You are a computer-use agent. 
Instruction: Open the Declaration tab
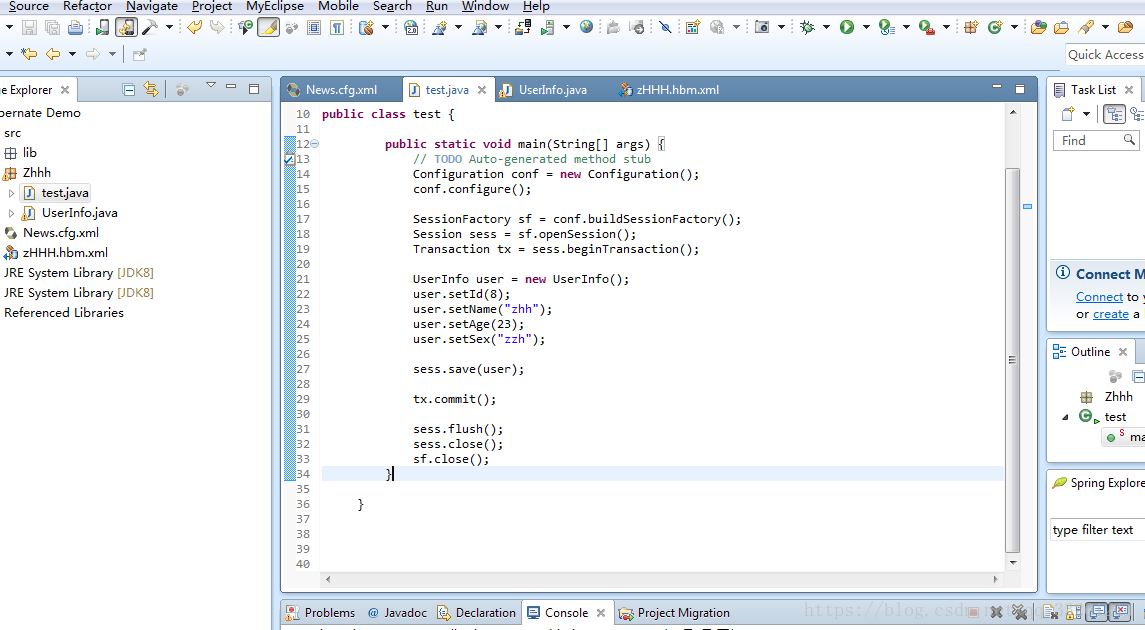[477, 612]
